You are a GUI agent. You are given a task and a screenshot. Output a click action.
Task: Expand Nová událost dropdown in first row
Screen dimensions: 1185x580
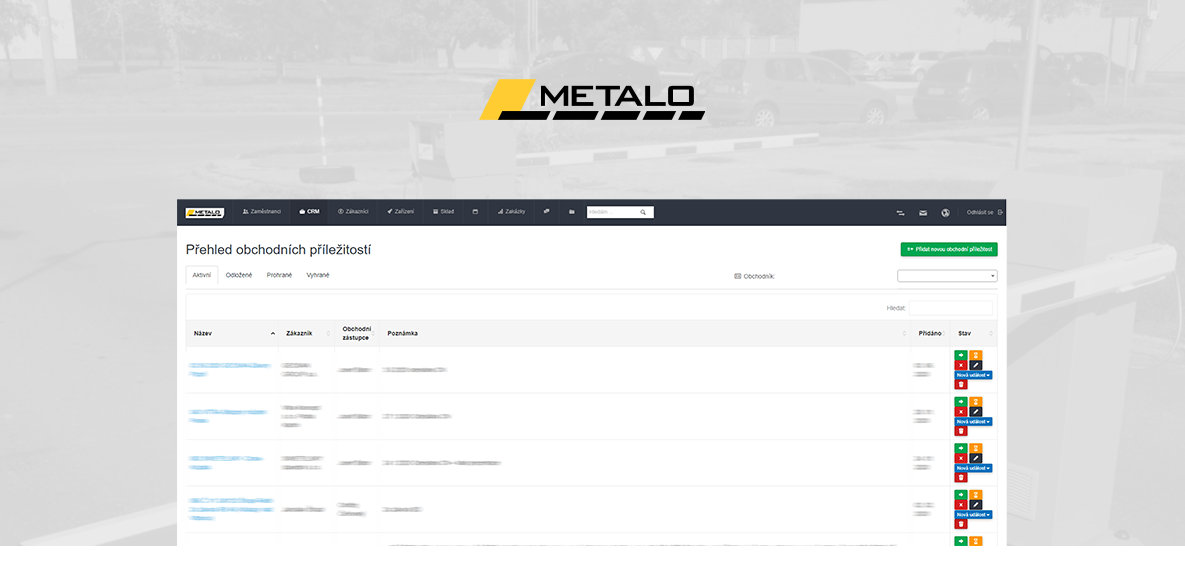(x=973, y=375)
